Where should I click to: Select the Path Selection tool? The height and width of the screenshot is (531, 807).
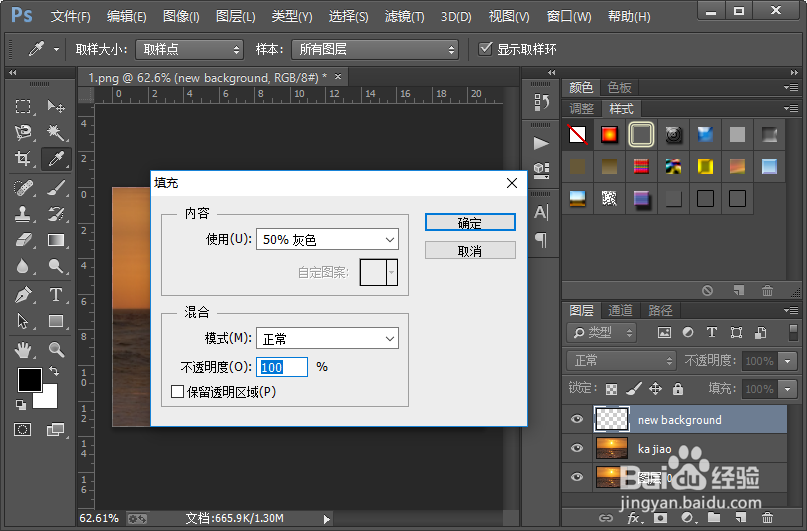[23, 321]
